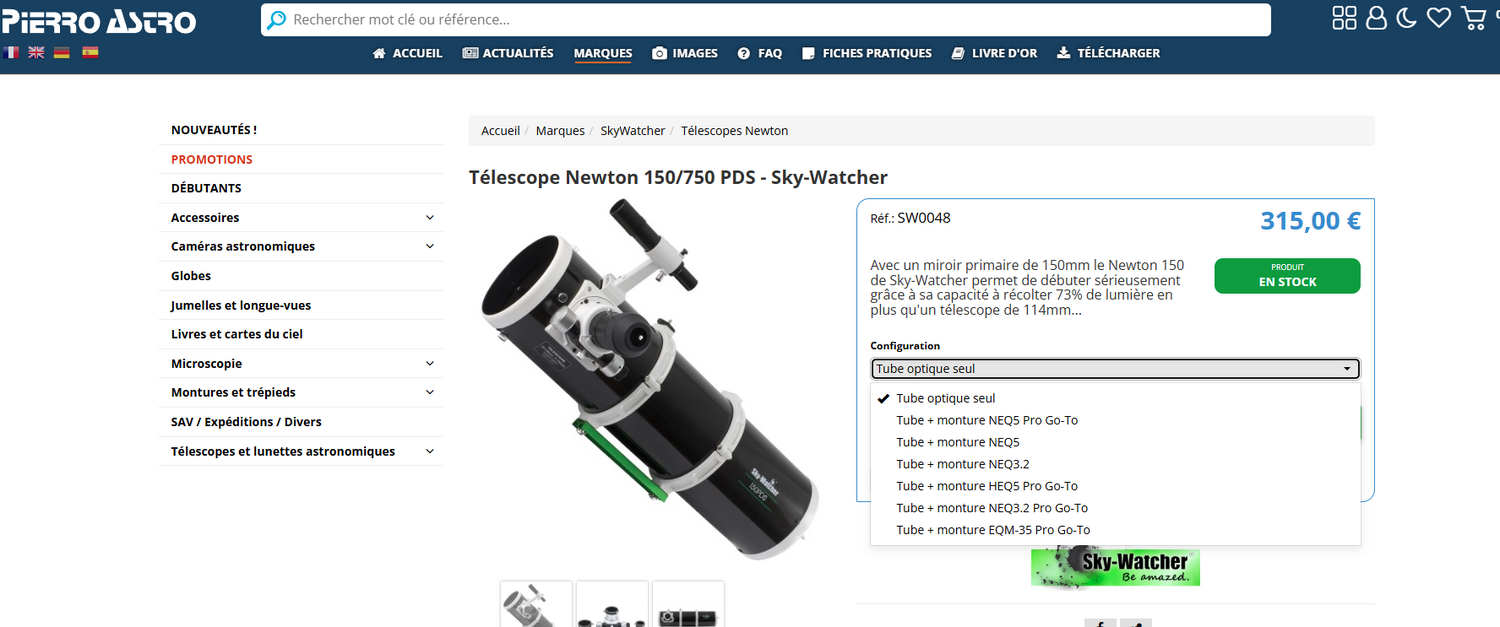The image size is (1500, 627).
Task: Select Tube + monture HEQ5 Pro Go-To
Action: (x=1115, y=486)
